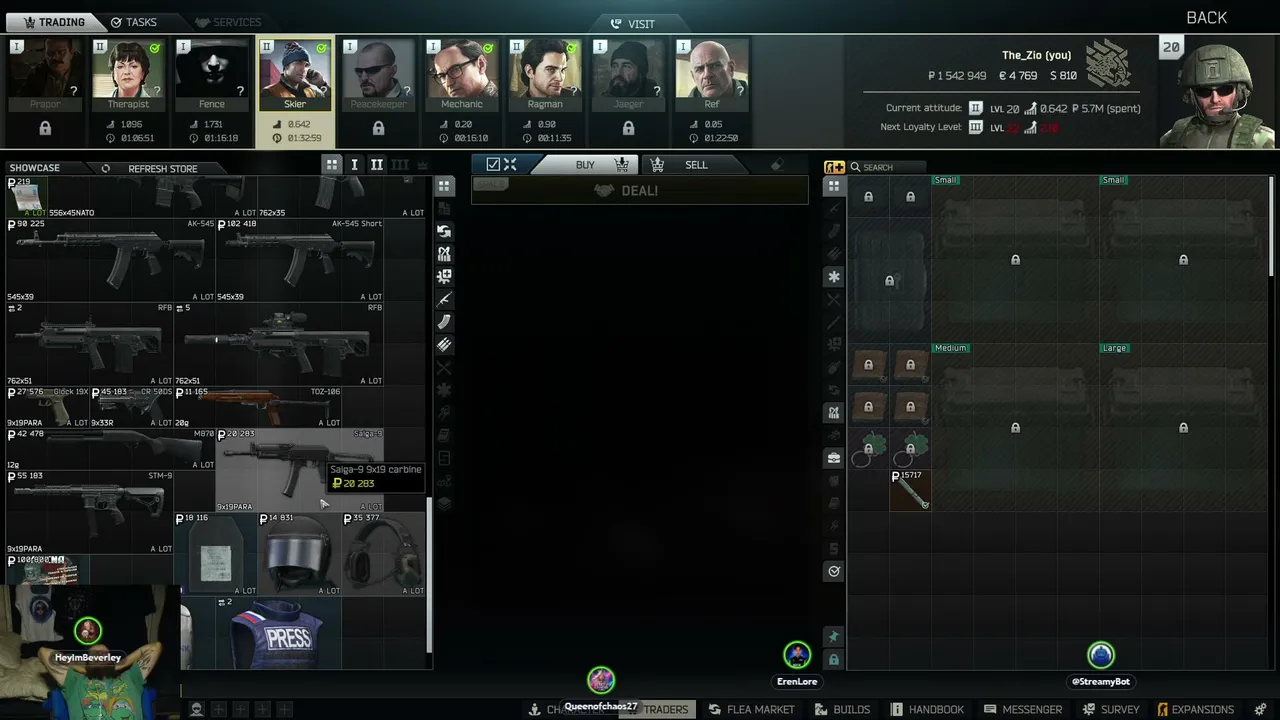The height and width of the screenshot is (720, 1280).
Task: Open the settings gear in the bottom bar
Action: tap(1260, 709)
